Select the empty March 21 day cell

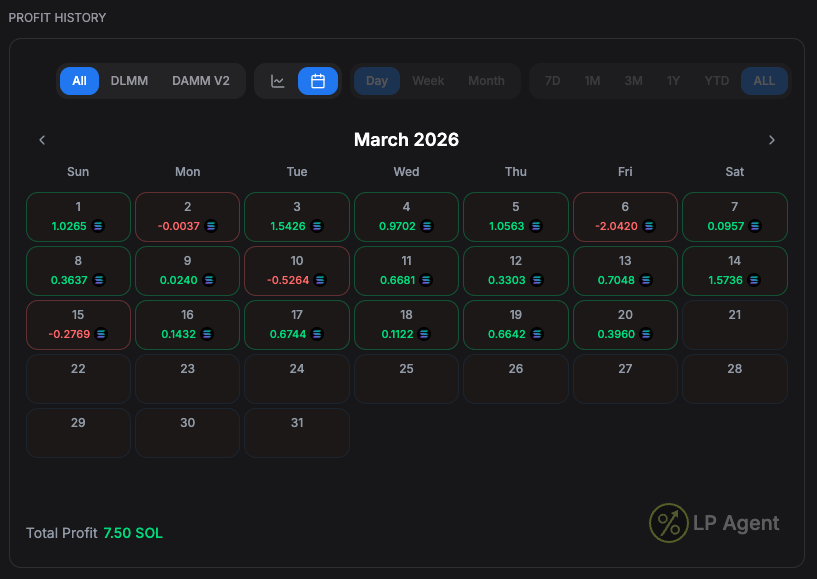[x=735, y=325]
